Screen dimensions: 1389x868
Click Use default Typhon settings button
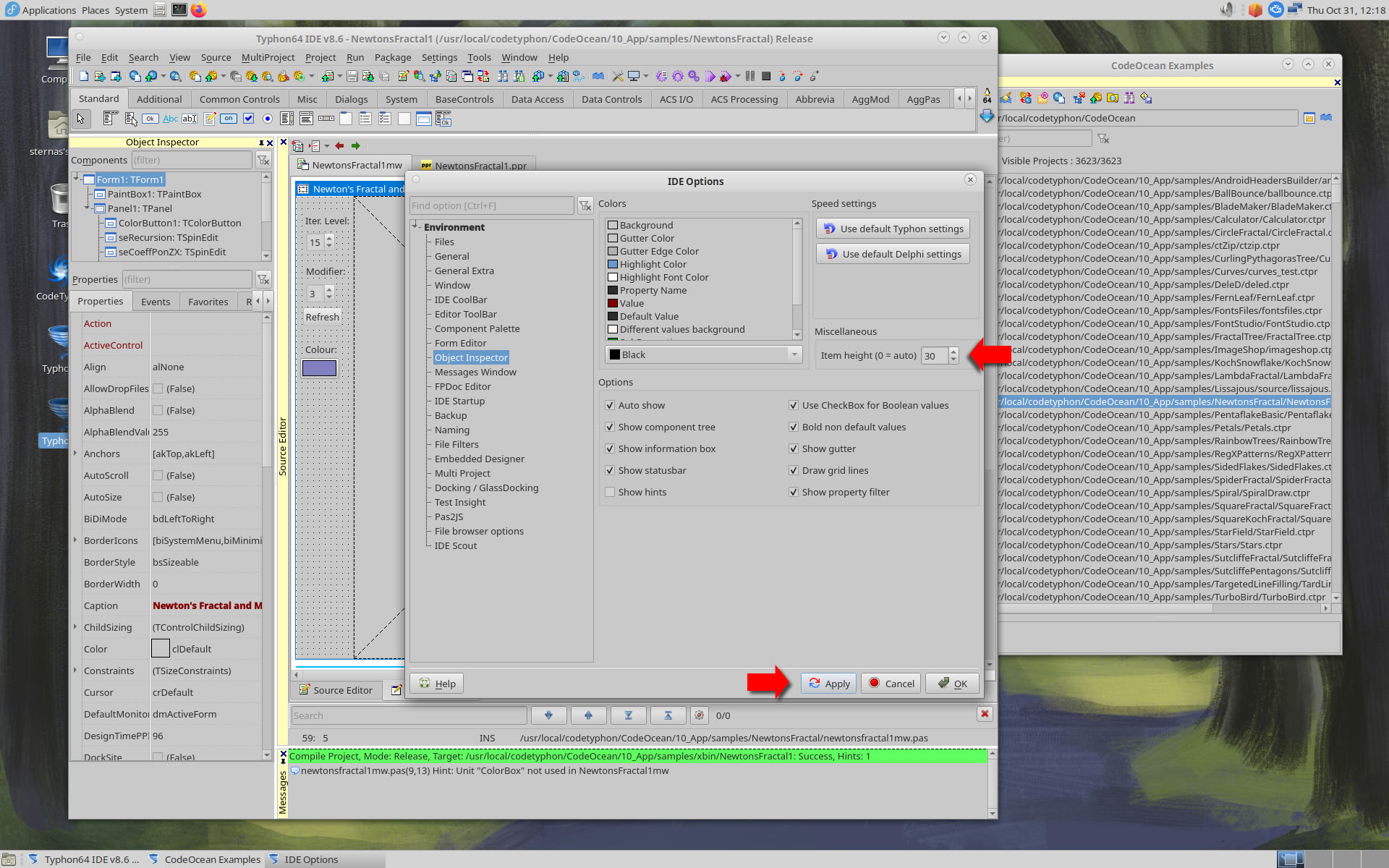tap(893, 229)
